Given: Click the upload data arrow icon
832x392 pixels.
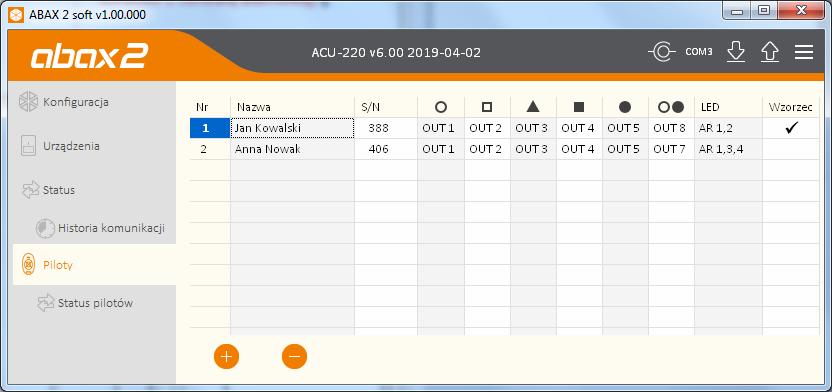Looking at the screenshot, I should [x=769, y=52].
